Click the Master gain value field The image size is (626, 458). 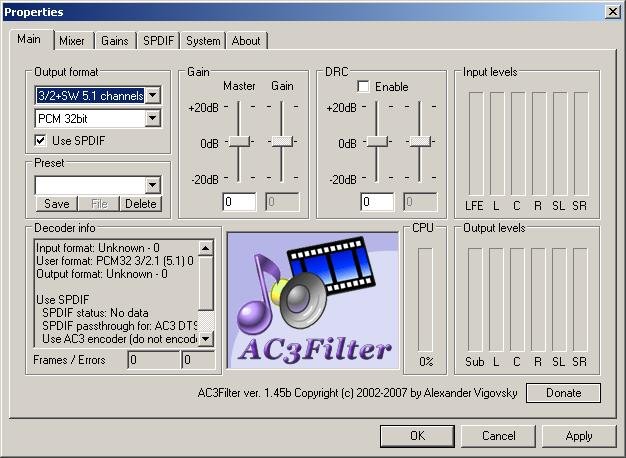(x=239, y=202)
